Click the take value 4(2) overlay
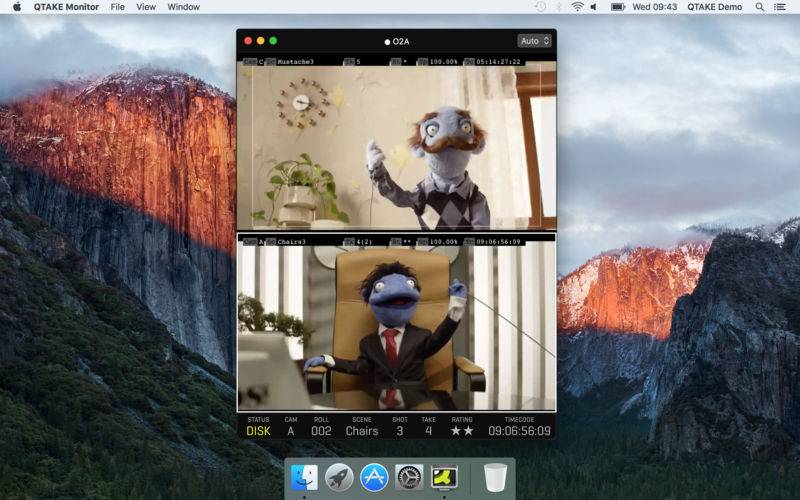This screenshot has width=800, height=500. (x=364, y=242)
